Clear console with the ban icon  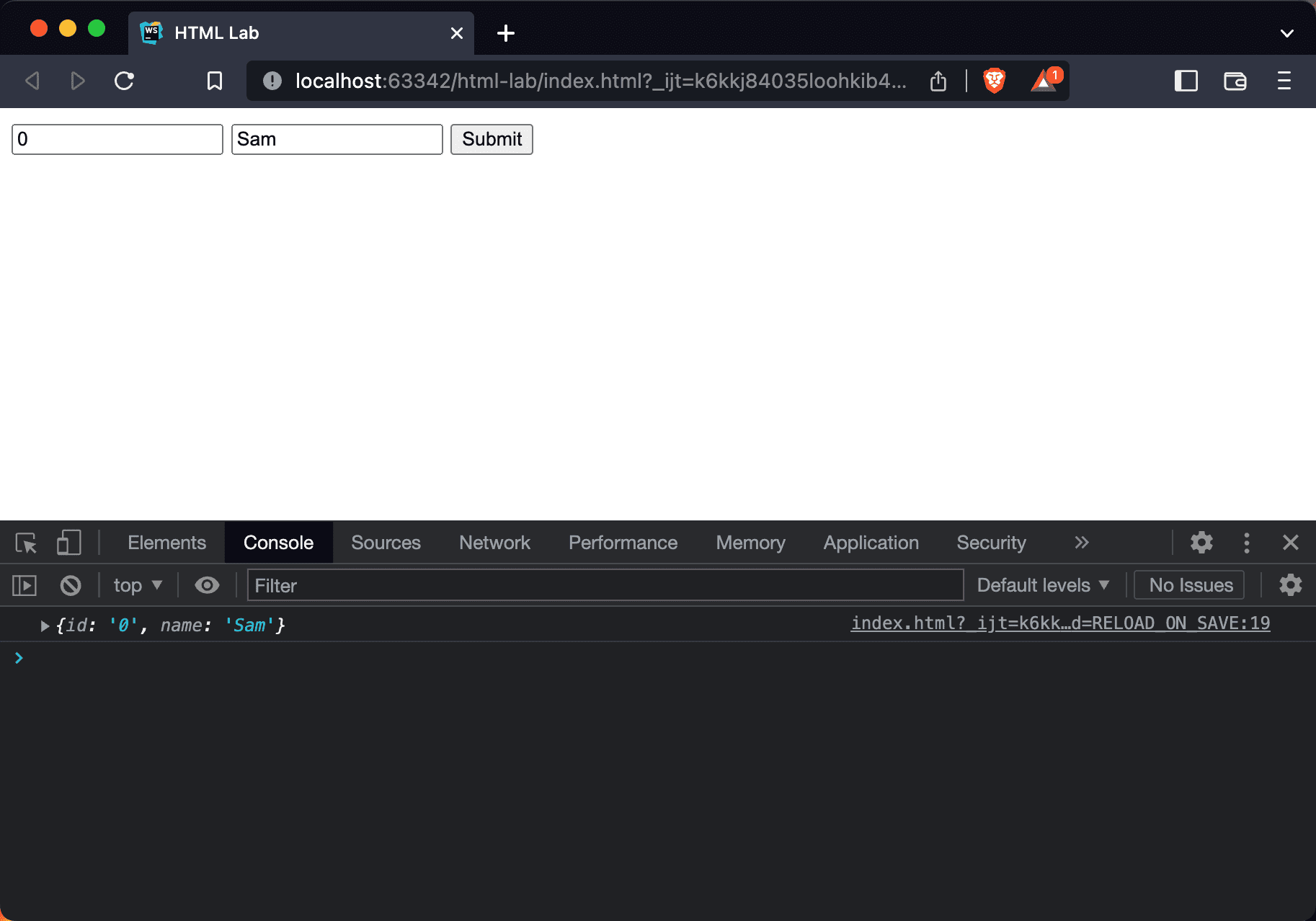pyautogui.click(x=71, y=585)
